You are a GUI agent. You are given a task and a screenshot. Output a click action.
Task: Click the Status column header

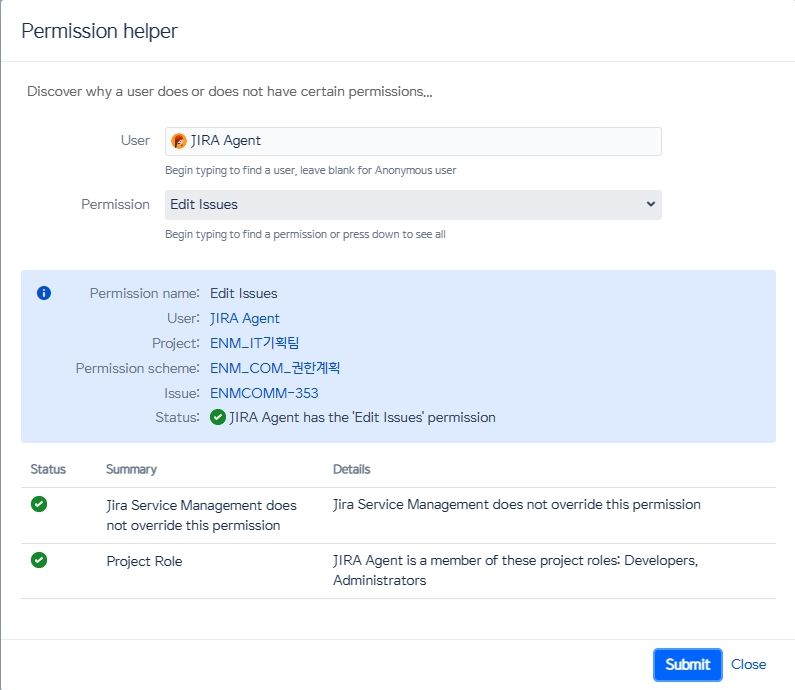click(x=48, y=469)
